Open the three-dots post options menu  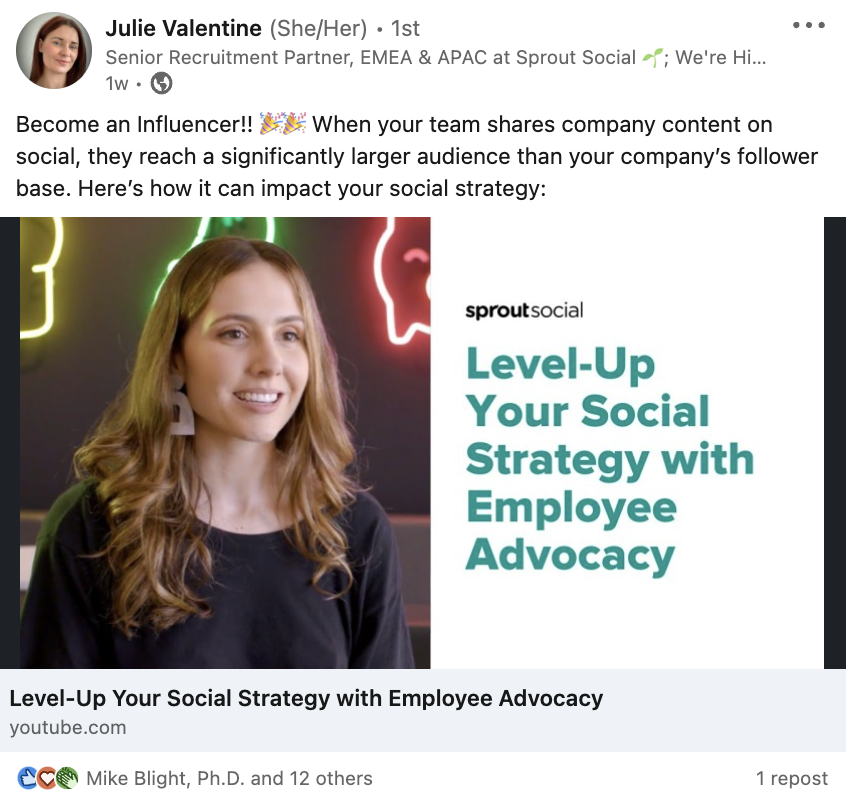tap(808, 25)
